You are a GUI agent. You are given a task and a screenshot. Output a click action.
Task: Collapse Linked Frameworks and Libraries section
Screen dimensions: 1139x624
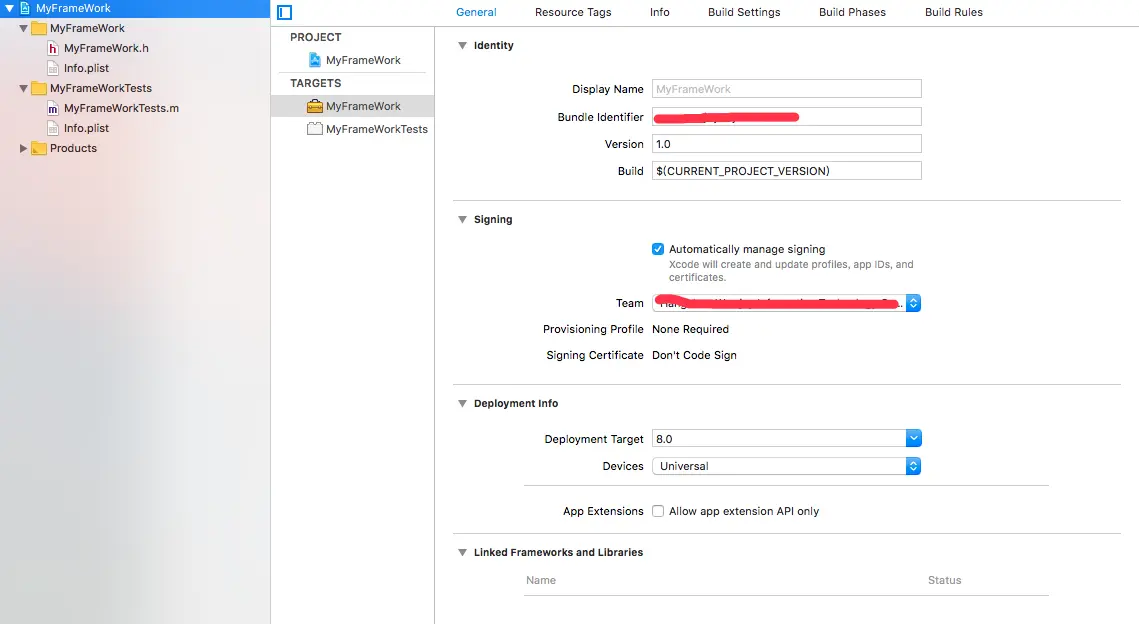point(462,552)
